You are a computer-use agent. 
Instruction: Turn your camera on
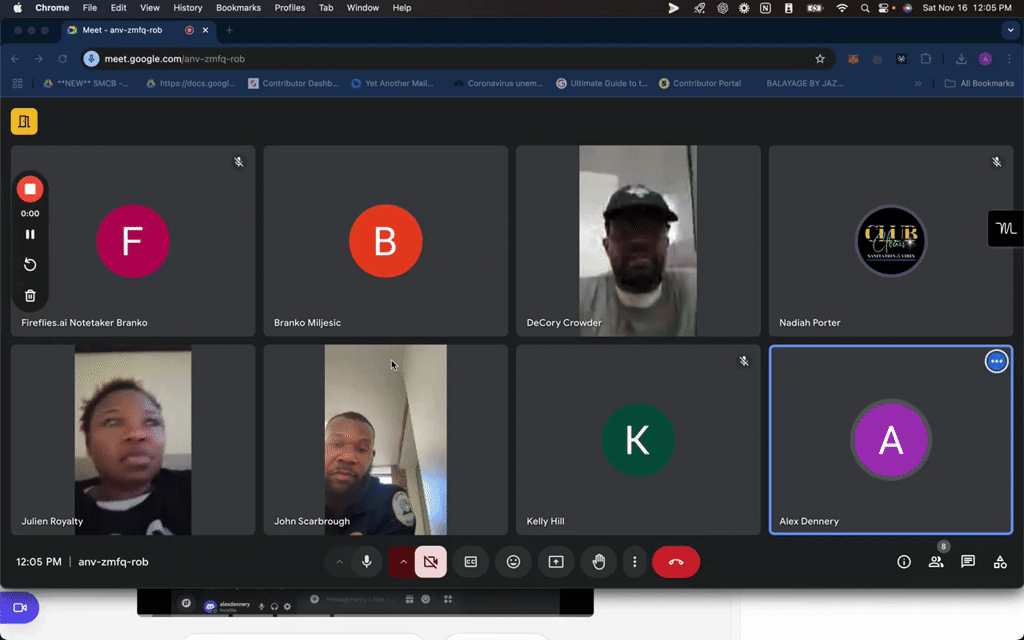430,562
